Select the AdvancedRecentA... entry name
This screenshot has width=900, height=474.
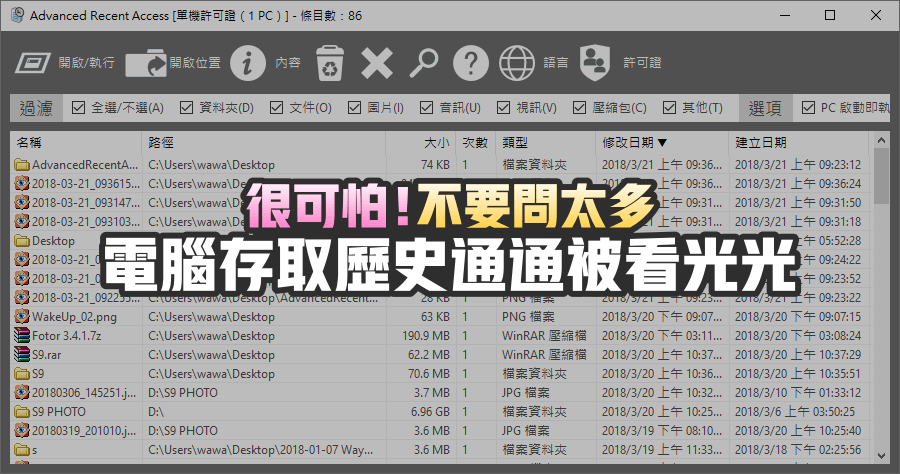point(85,165)
